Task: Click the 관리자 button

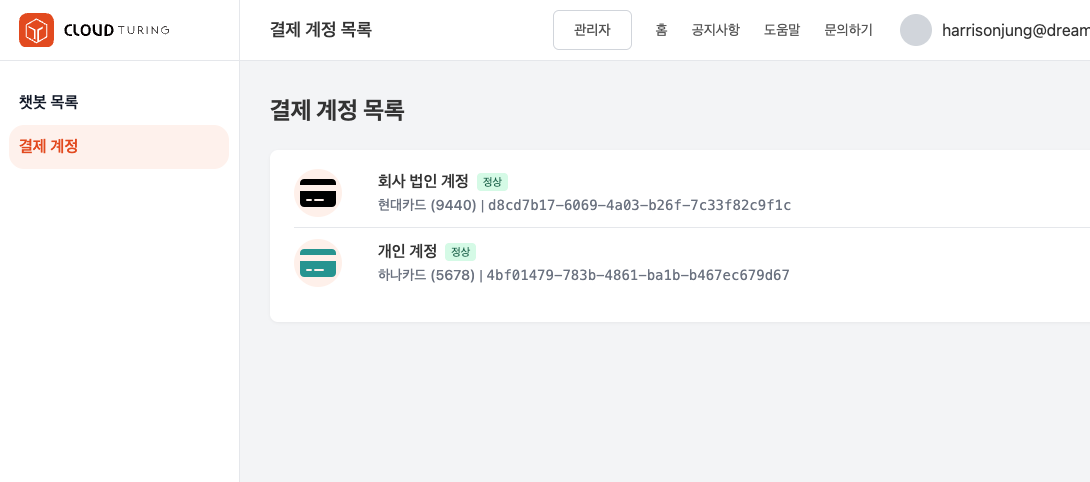Action: click(592, 30)
